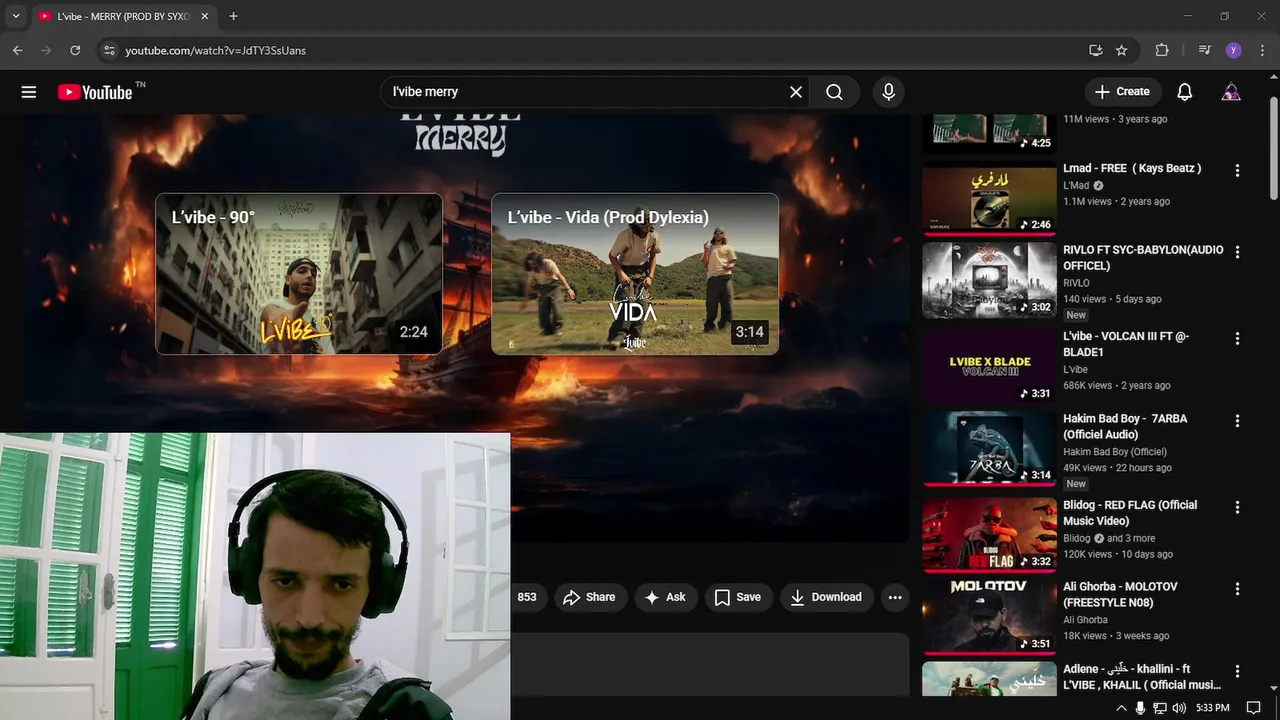
Task: Click the 853 count button
Action: pyautogui.click(x=527, y=597)
